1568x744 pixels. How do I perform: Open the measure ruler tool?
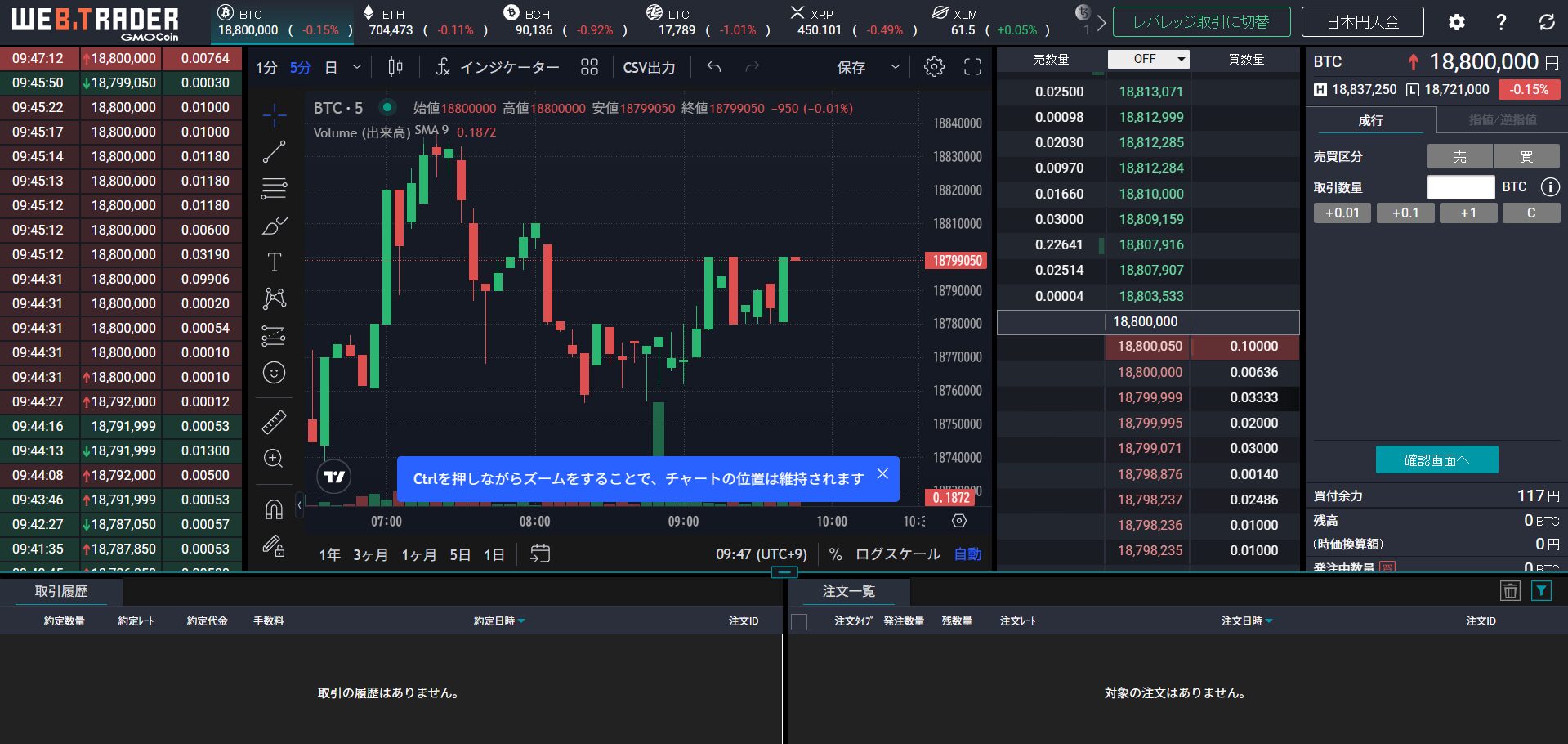tap(274, 422)
